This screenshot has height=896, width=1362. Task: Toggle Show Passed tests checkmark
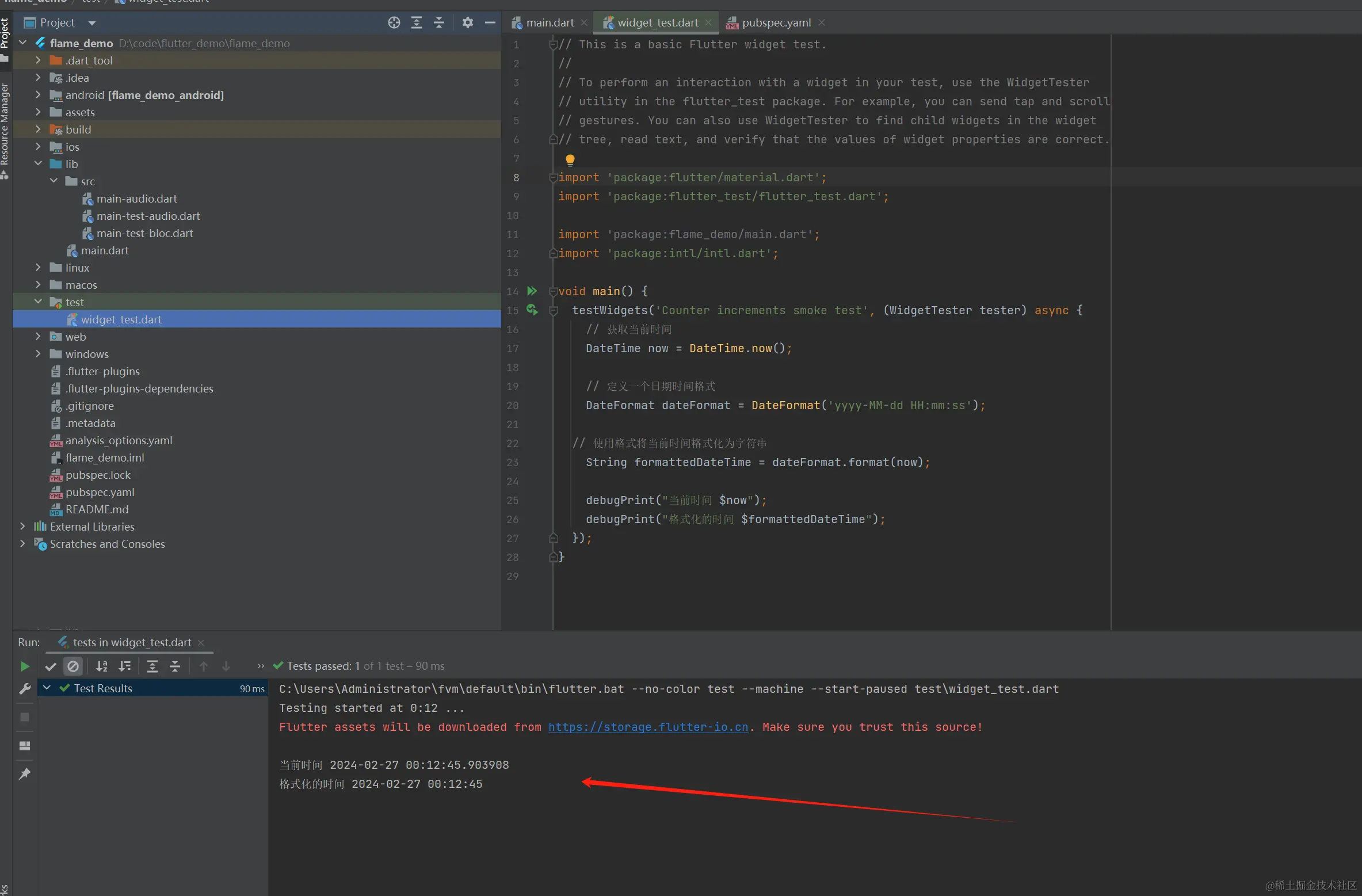[x=51, y=666]
